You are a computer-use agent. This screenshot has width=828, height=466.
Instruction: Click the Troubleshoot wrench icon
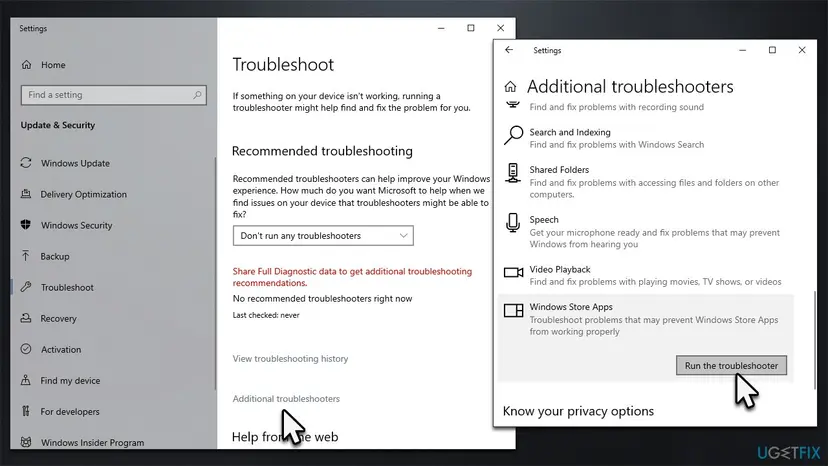click(26, 287)
